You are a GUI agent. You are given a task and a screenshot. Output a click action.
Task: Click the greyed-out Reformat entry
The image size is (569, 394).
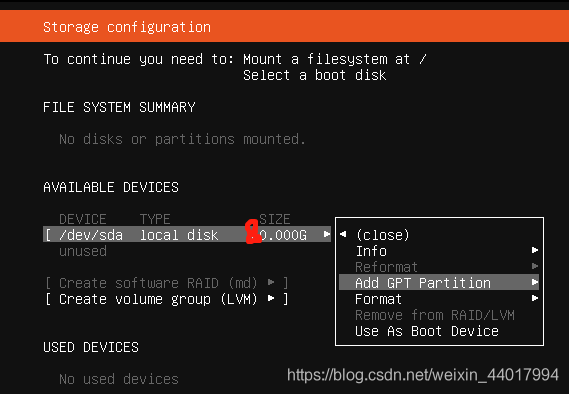(x=386, y=267)
